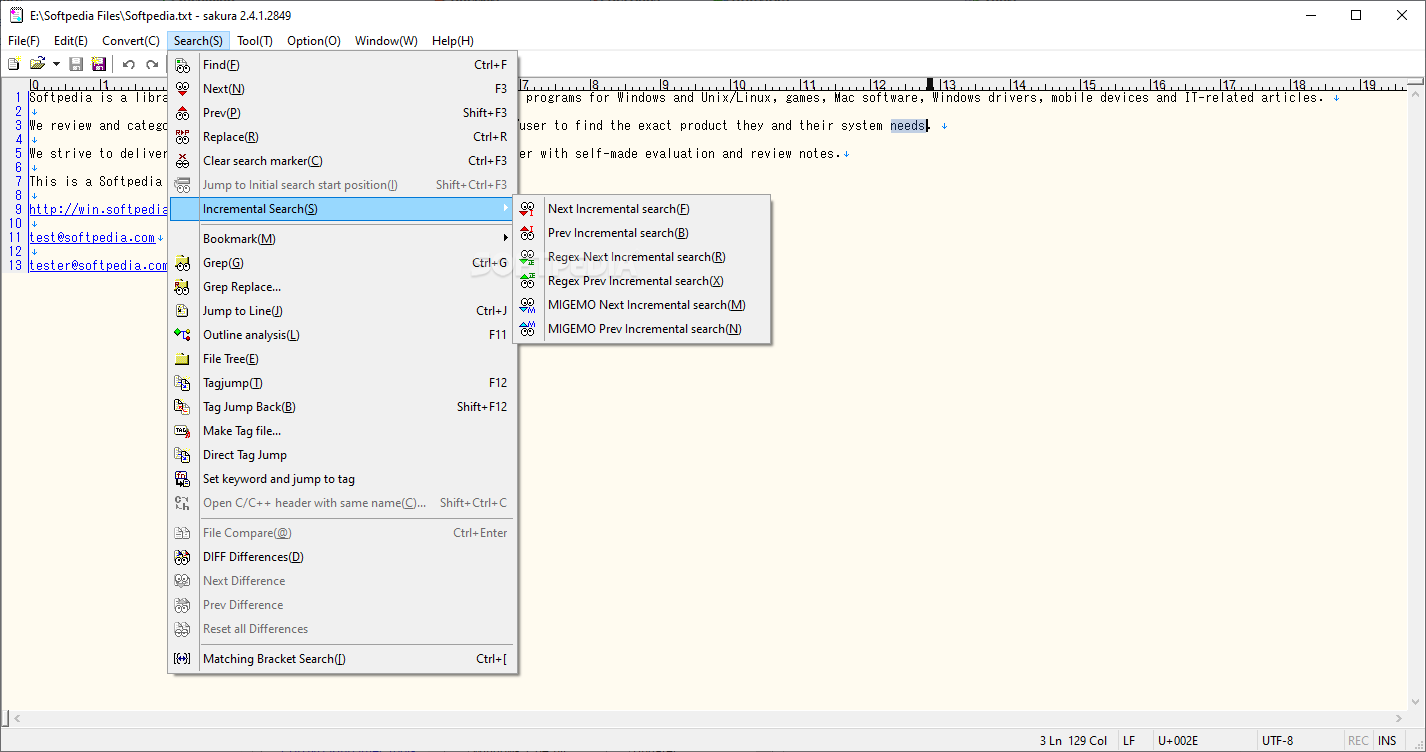Open the Convert(C) menu
Image resolution: width=1426 pixels, height=752 pixels.
coord(131,41)
